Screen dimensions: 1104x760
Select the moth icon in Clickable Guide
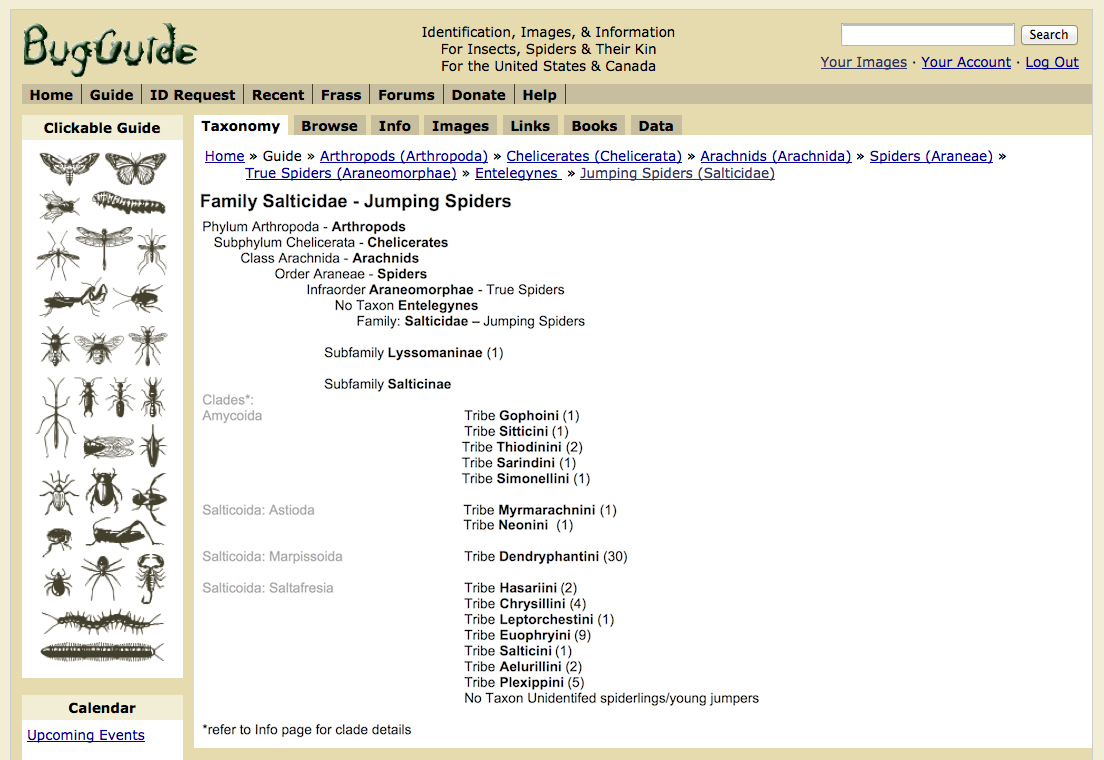click(x=69, y=168)
